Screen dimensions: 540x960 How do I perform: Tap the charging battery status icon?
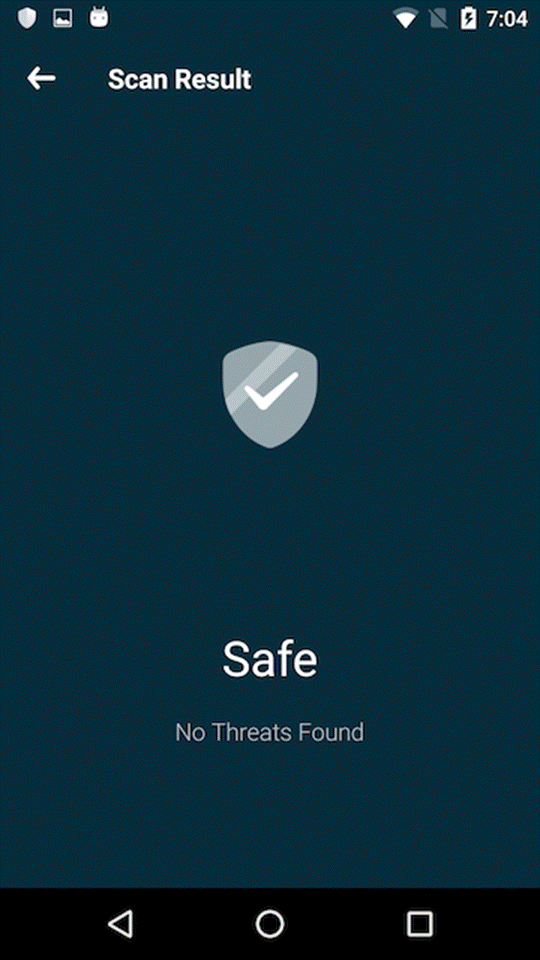468,19
